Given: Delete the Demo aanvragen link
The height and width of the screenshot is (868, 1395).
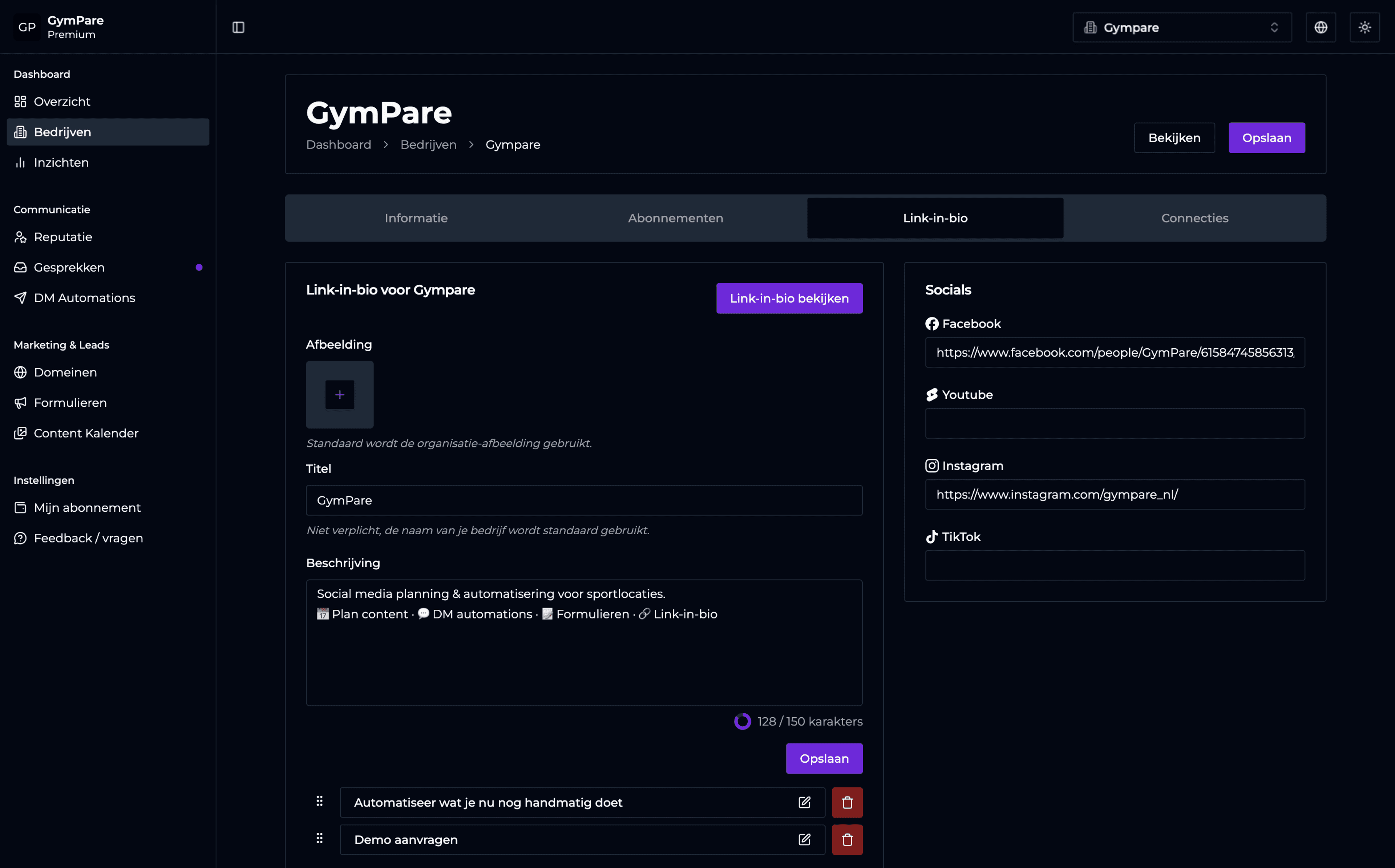Looking at the screenshot, I should 847,840.
